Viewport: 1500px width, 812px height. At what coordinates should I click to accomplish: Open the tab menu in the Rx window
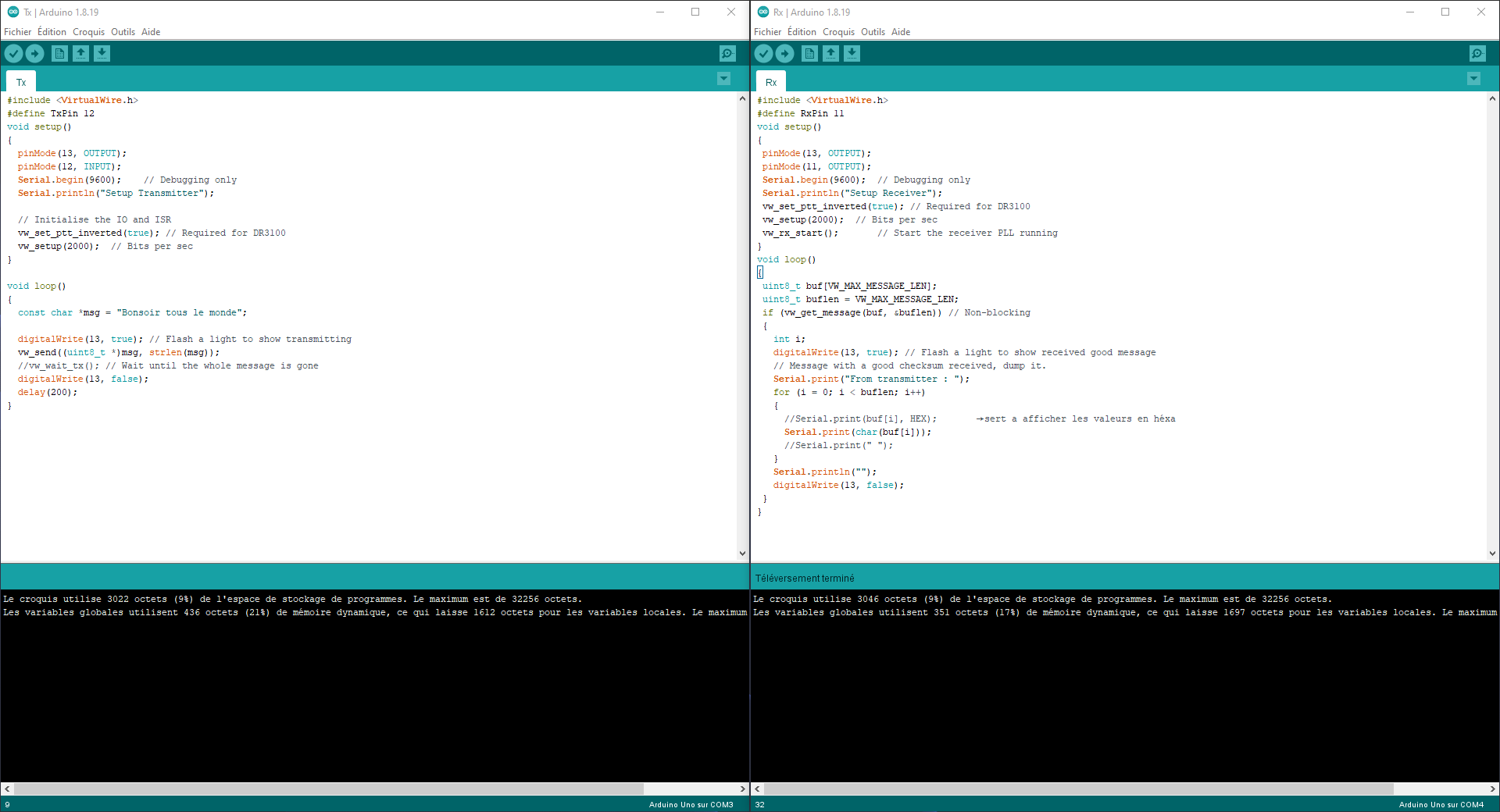(1473, 79)
